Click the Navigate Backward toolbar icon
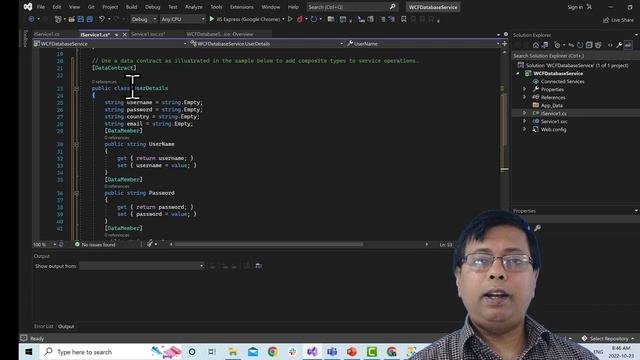 coord(31,19)
